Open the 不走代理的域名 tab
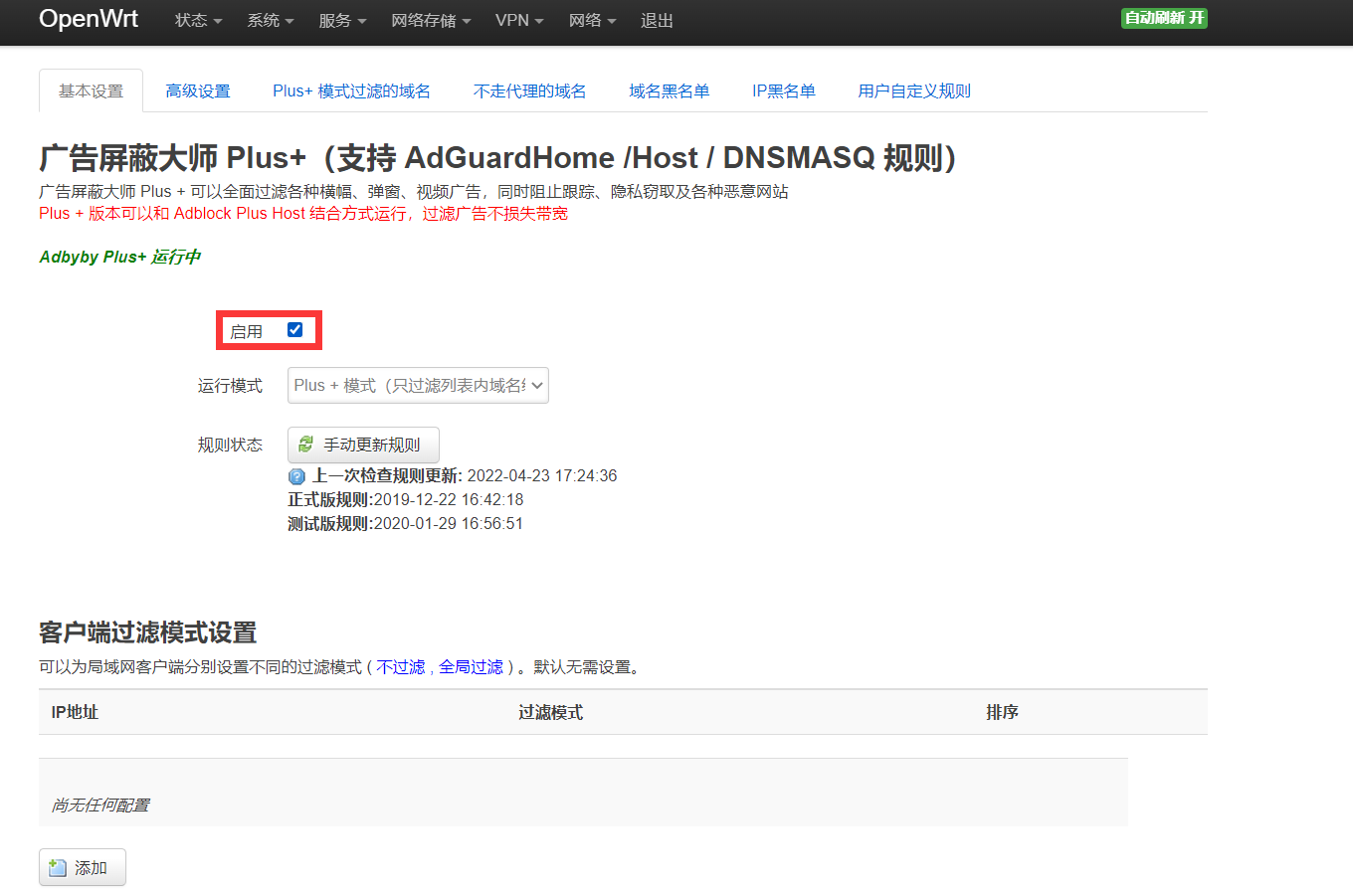 [530, 91]
